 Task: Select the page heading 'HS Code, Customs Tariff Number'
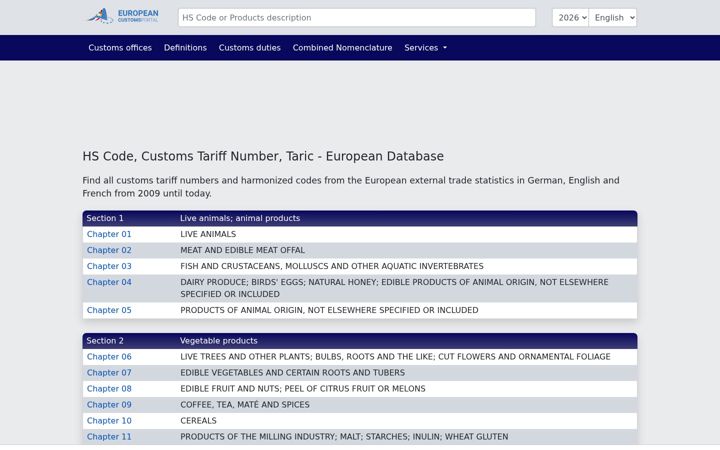[x=263, y=157]
